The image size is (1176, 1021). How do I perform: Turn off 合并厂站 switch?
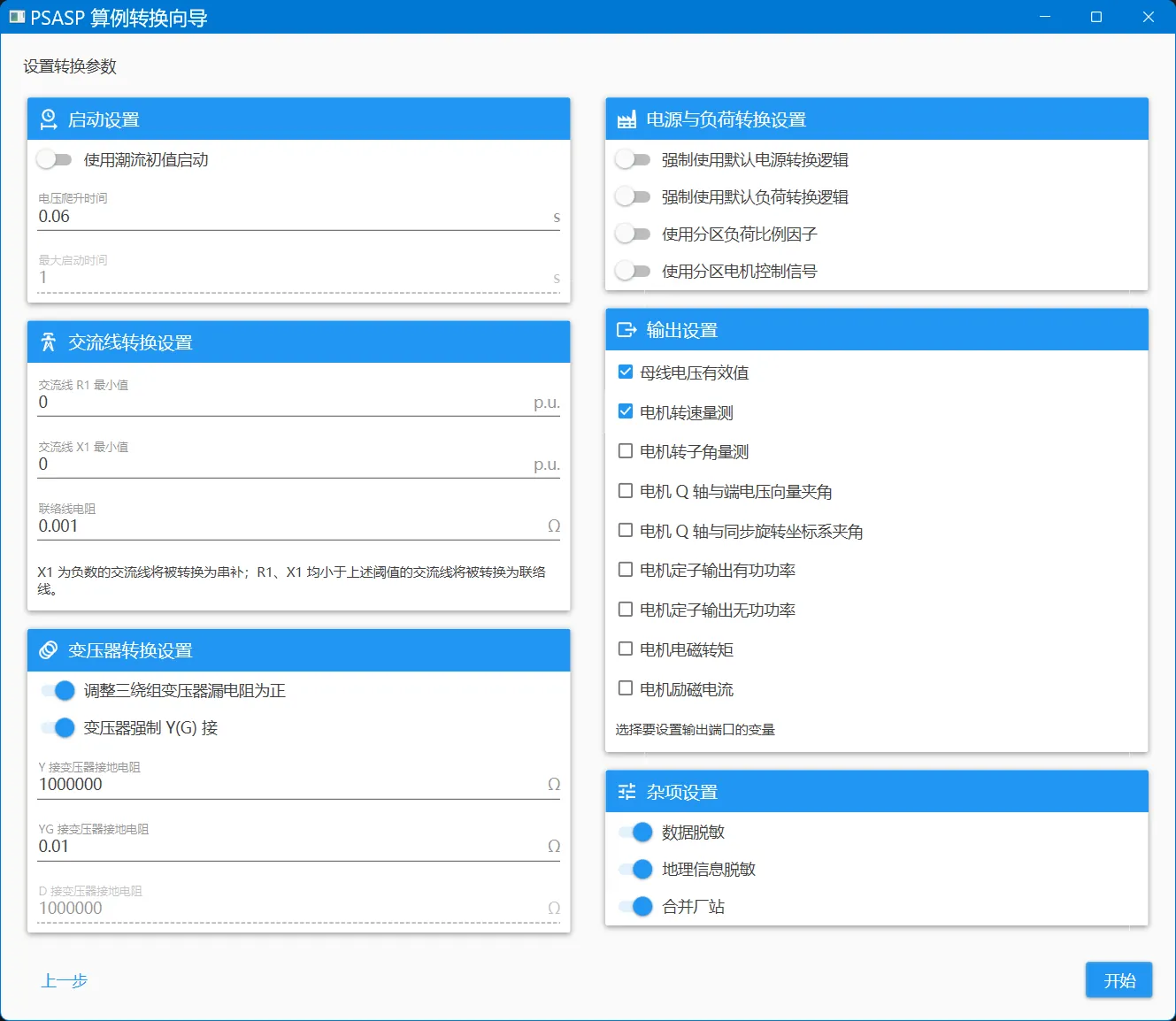click(635, 907)
